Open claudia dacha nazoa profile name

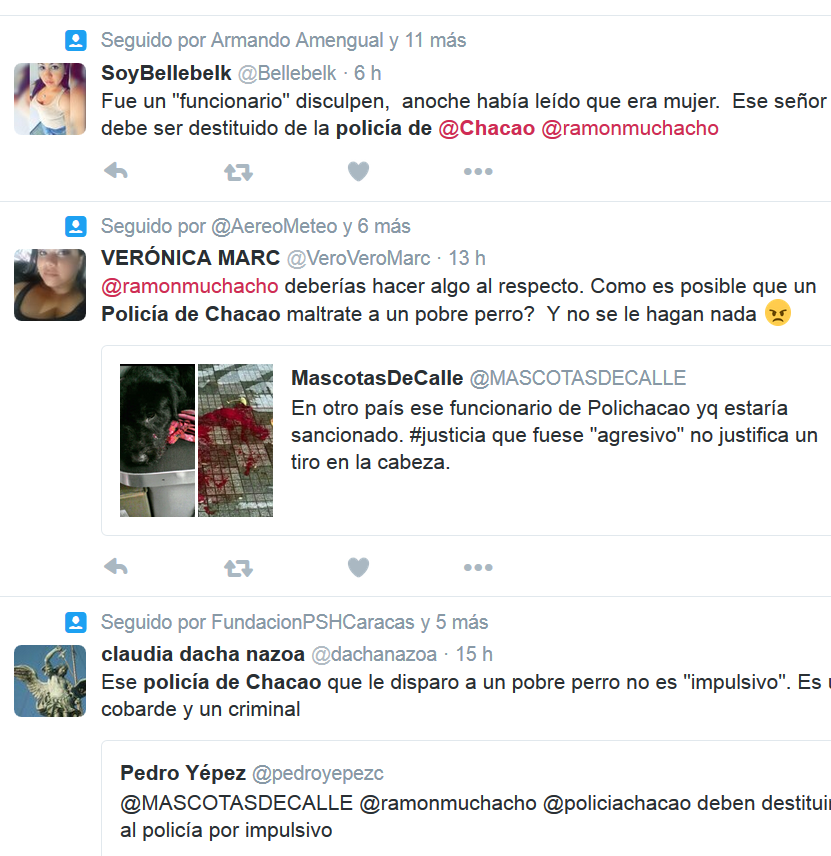tap(203, 654)
